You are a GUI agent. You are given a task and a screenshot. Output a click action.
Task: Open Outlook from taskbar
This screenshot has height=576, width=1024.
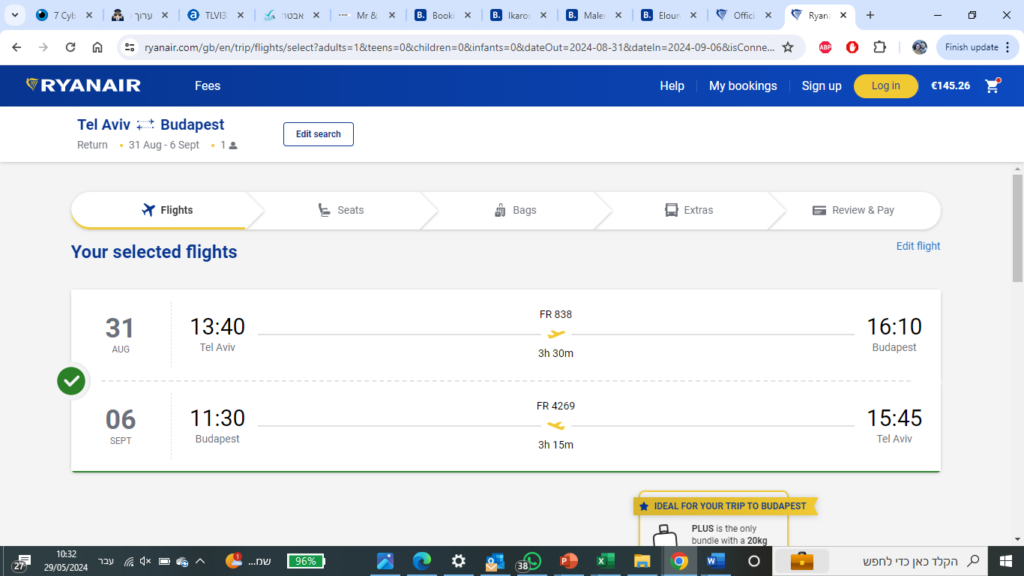pos(495,561)
